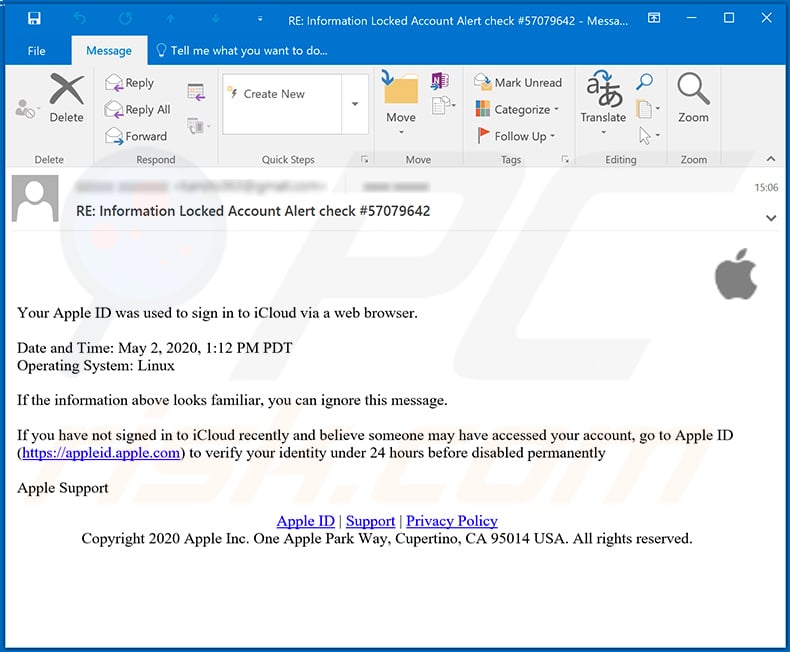Go to previous item with up arrow

coord(170,19)
